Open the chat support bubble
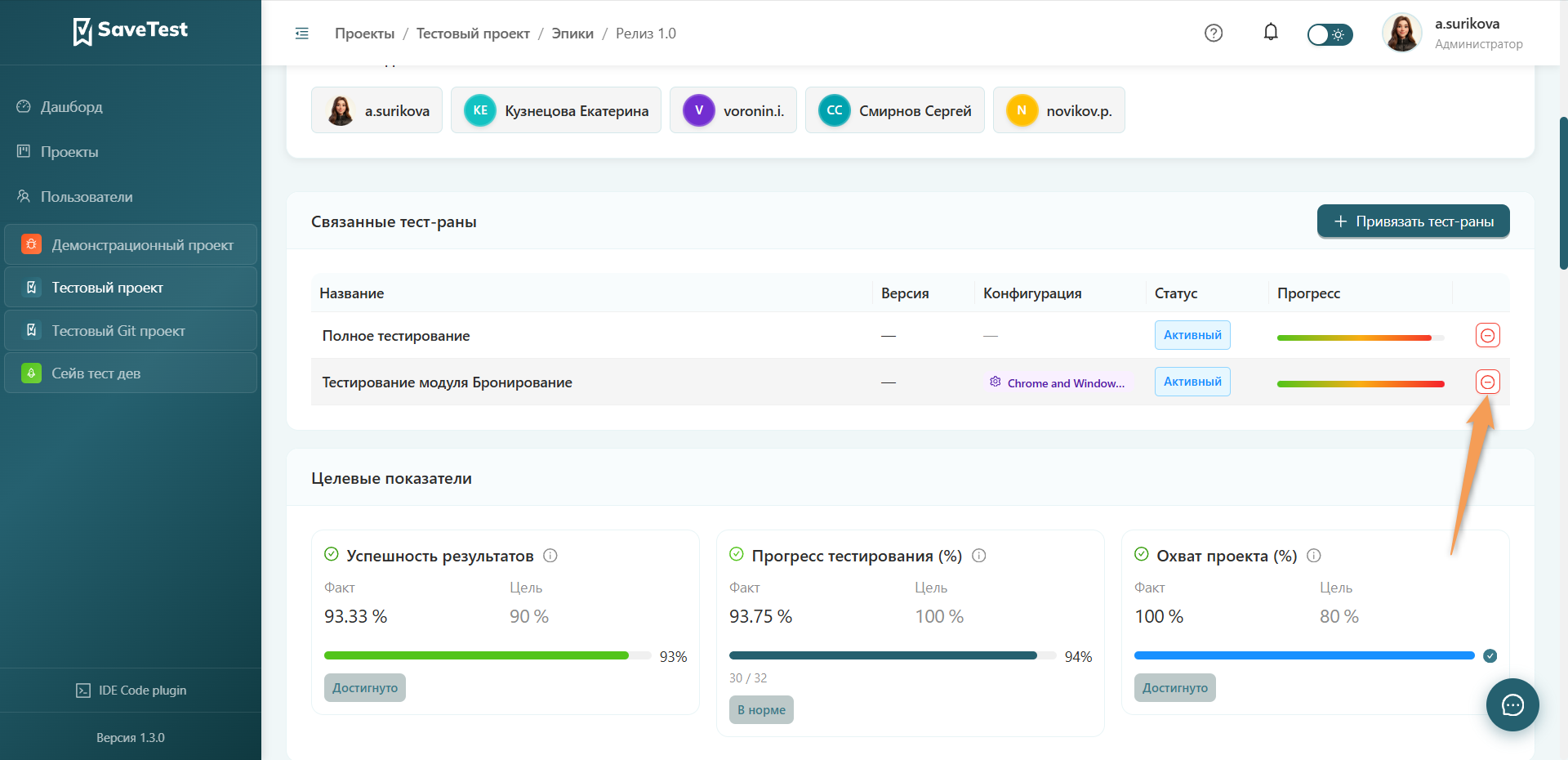1568x760 pixels. [1512, 704]
